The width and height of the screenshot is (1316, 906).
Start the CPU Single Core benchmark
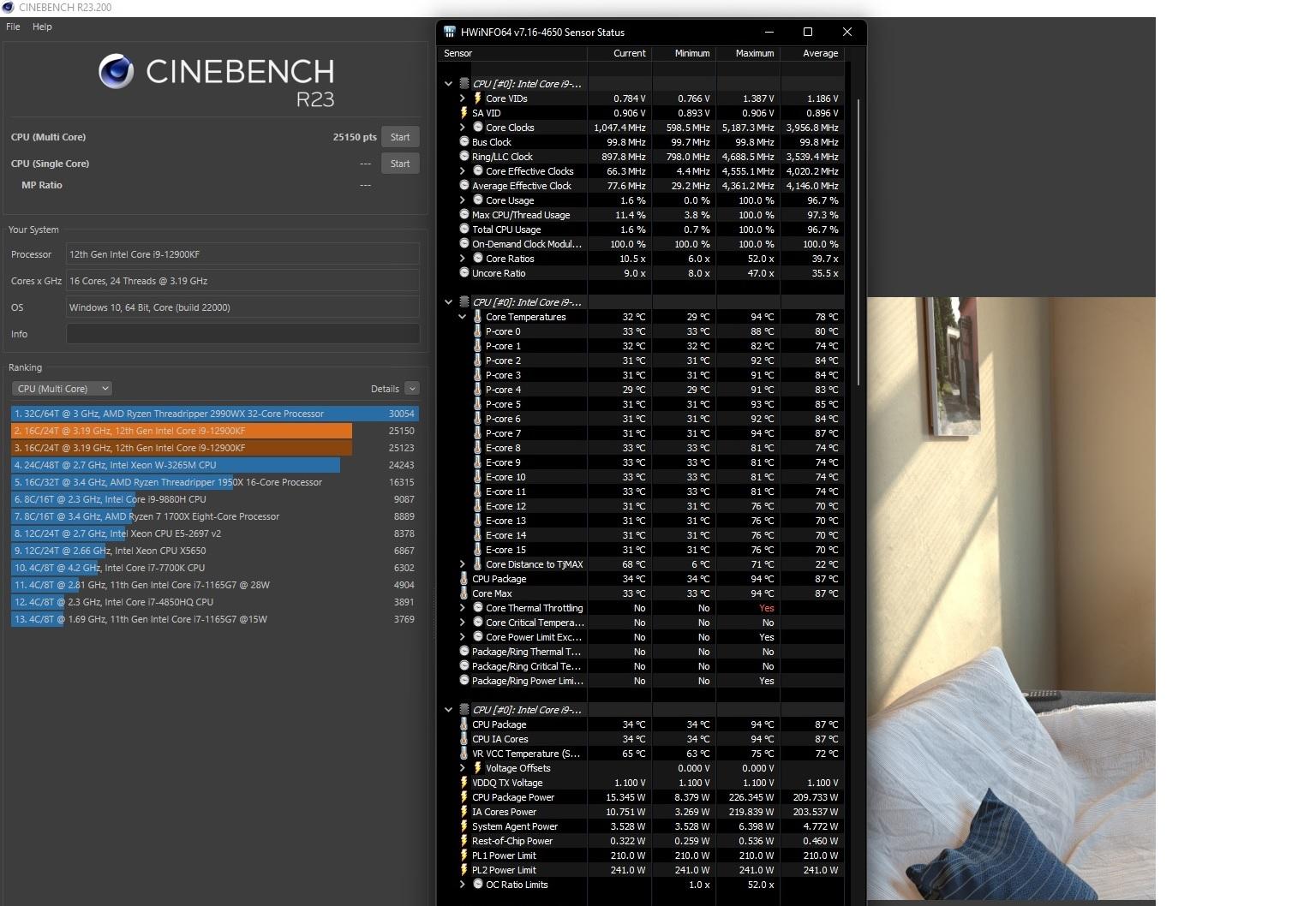tap(400, 164)
